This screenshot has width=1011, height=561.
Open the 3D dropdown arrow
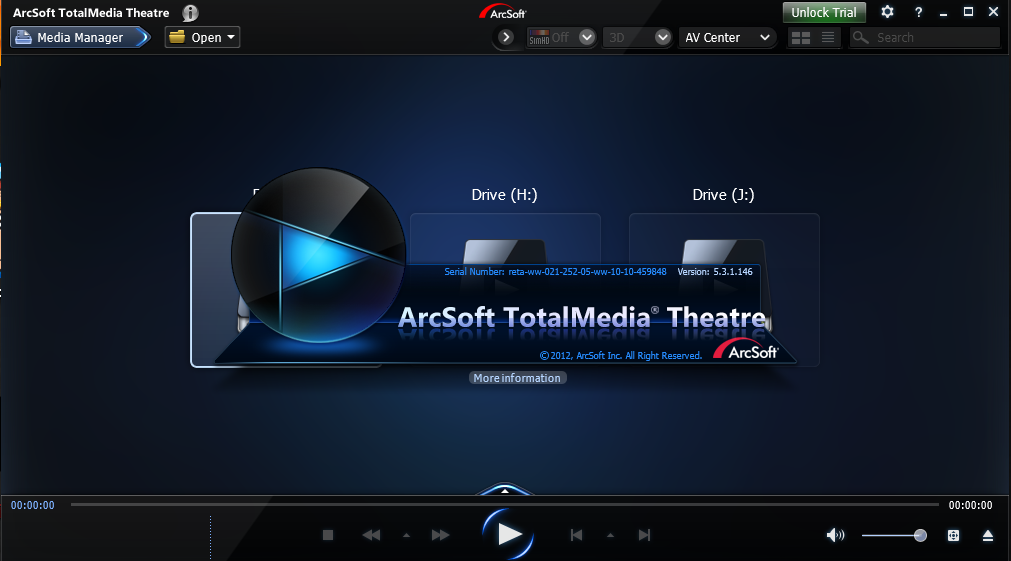[x=663, y=37]
